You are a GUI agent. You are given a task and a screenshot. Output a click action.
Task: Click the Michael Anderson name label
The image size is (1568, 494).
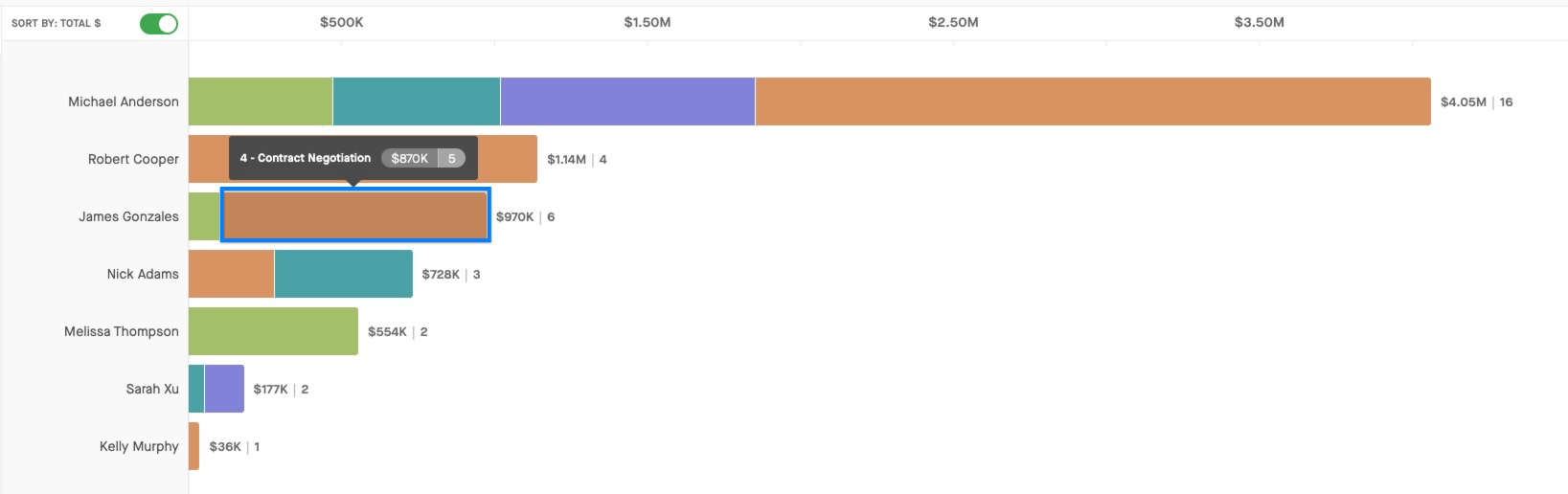pos(124,101)
